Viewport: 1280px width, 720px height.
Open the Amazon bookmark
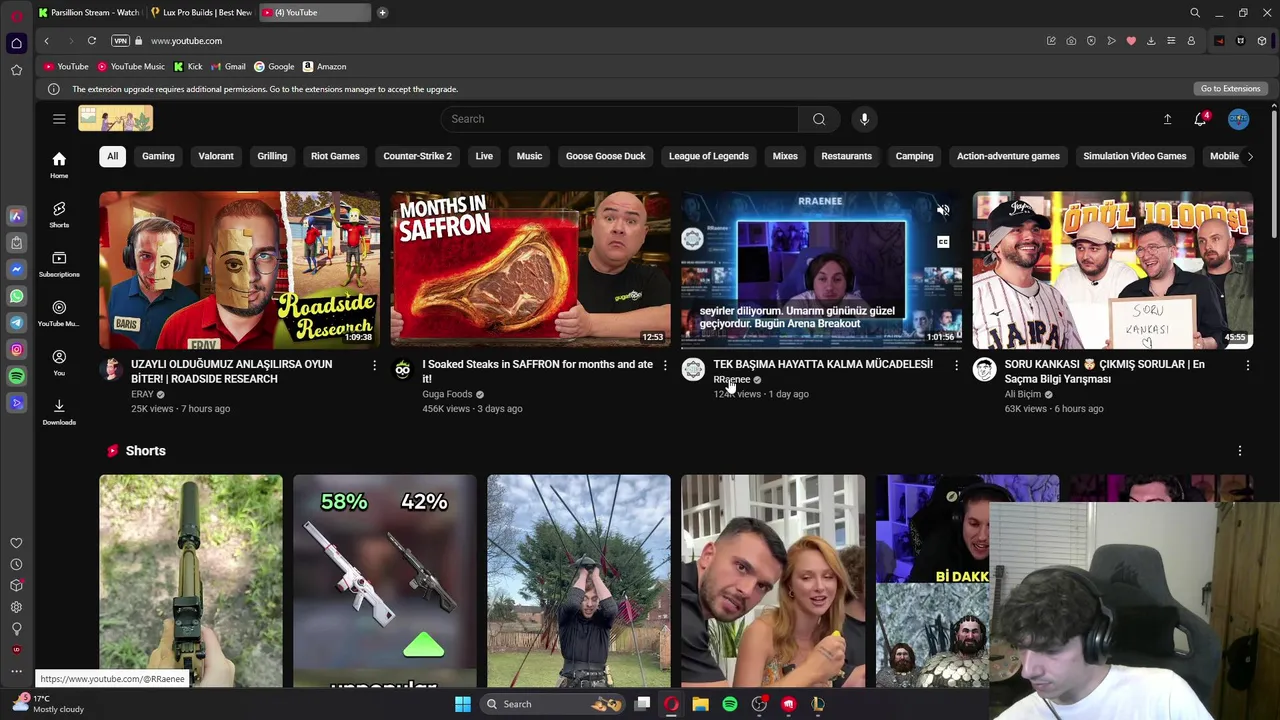pyautogui.click(x=324, y=67)
